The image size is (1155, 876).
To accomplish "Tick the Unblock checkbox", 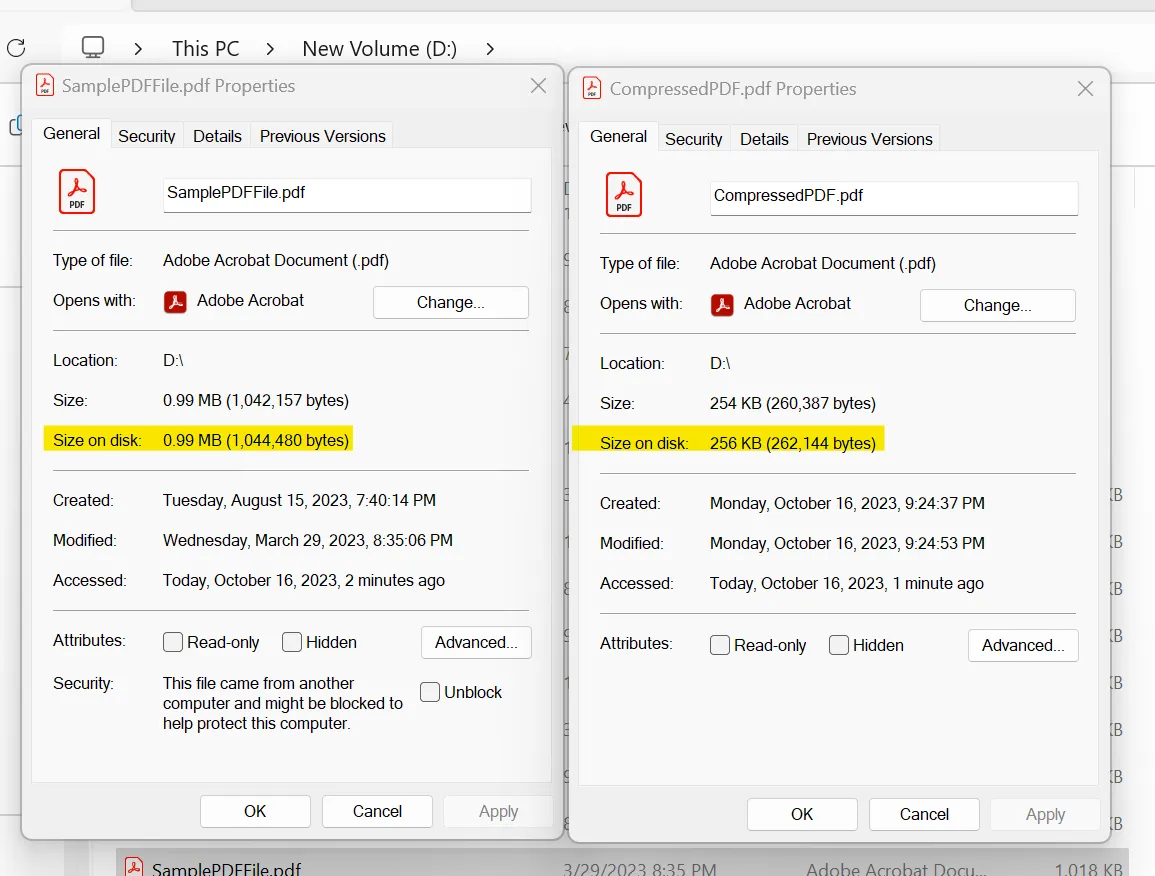I will point(430,692).
